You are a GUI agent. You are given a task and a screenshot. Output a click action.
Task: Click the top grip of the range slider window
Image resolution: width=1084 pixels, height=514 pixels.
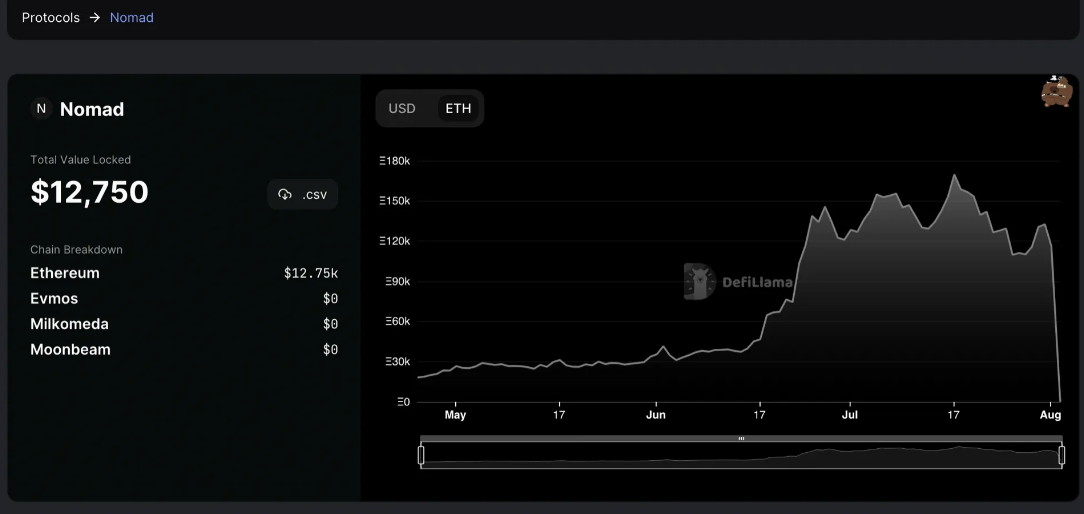pyautogui.click(x=741, y=439)
